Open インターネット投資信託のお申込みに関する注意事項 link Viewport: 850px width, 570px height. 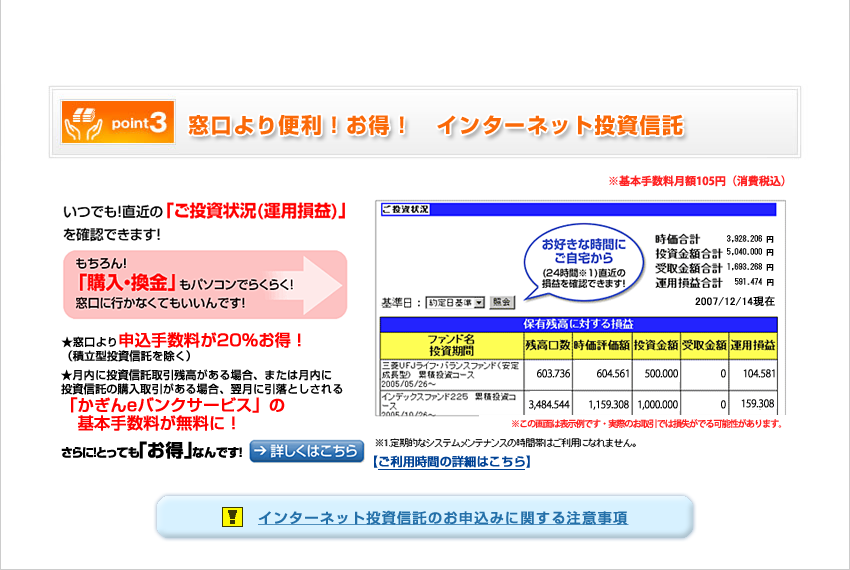pyautogui.click(x=443, y=518)
